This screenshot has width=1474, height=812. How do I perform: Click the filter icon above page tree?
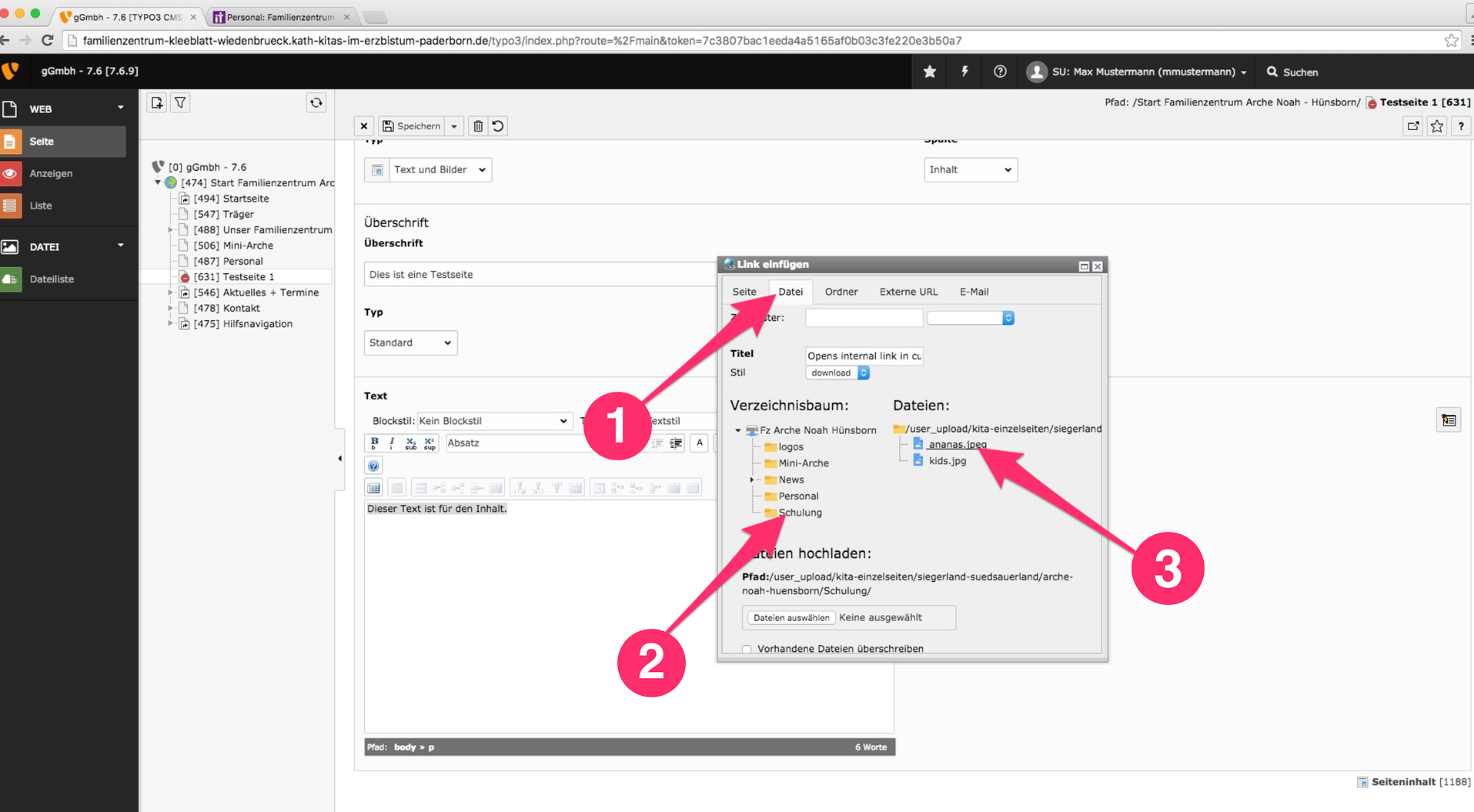(180, 103)
